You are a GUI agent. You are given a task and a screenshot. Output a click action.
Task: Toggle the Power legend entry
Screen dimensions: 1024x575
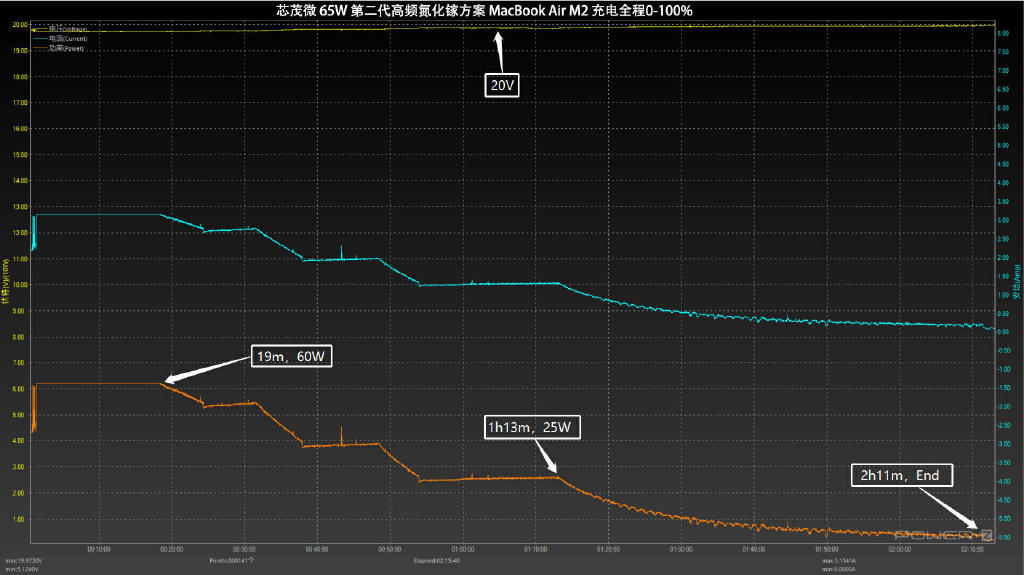[68, 48]
